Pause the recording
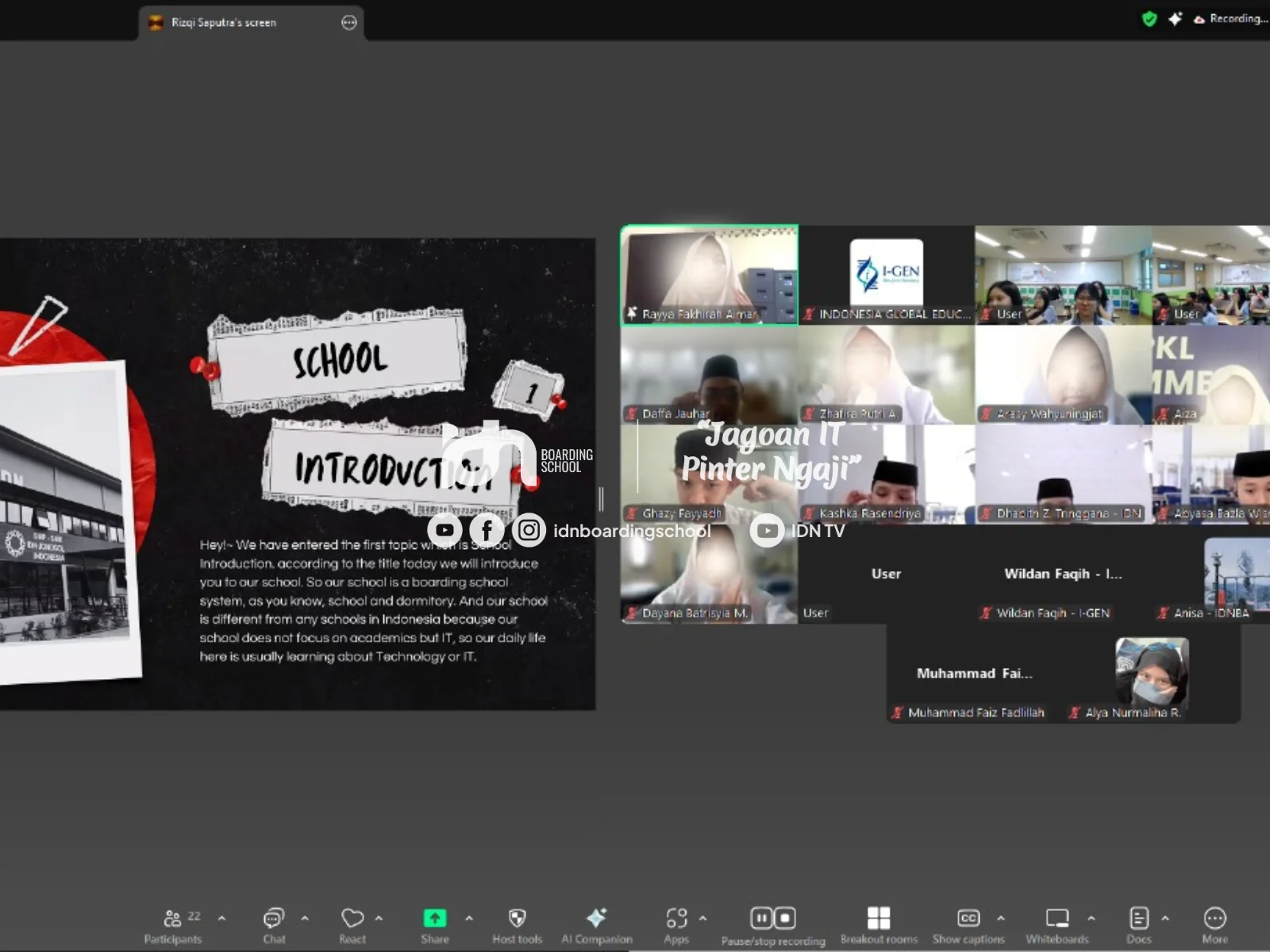This screenshot has height=952, width=1270. click(761, 918)
